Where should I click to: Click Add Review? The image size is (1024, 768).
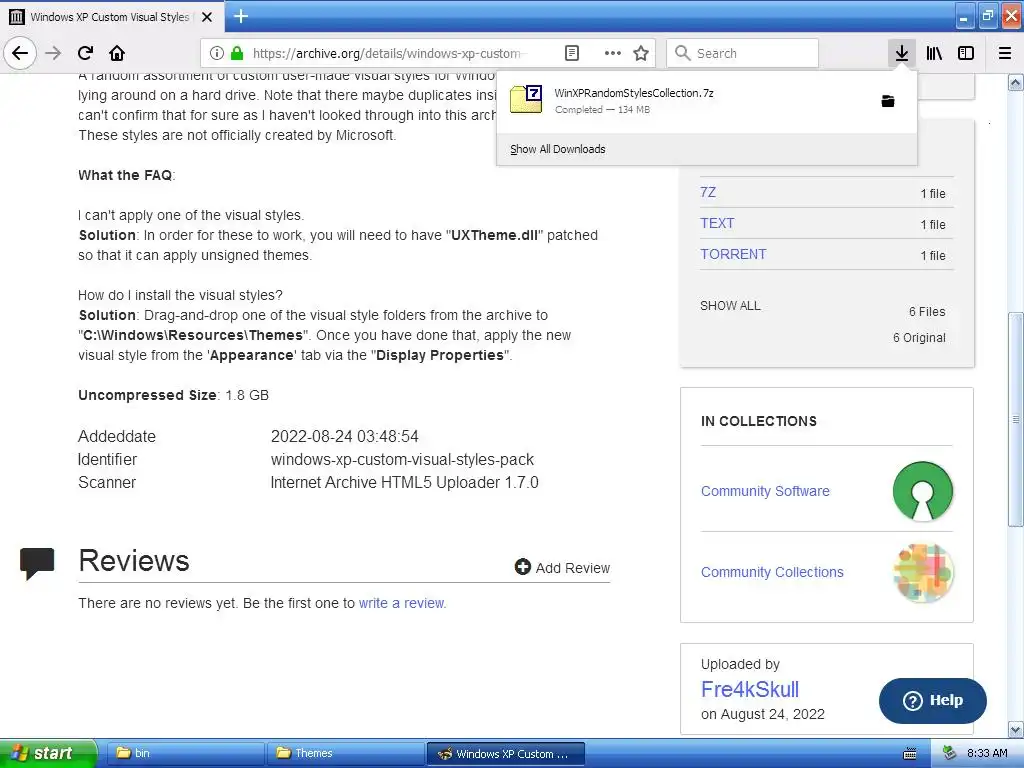562,568
